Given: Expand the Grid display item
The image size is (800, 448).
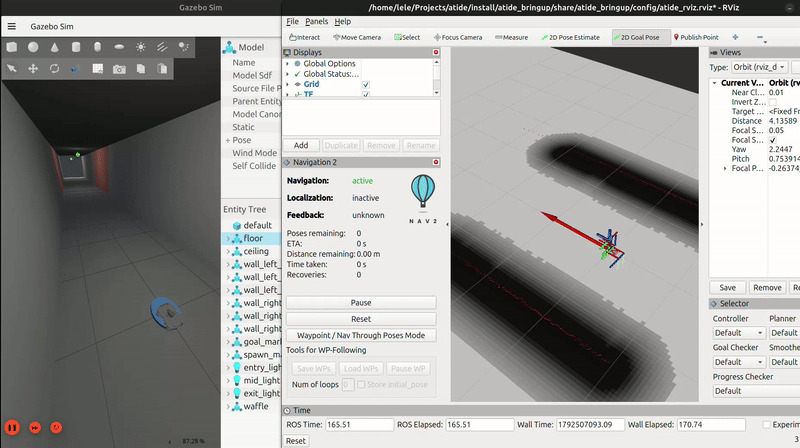Looking at the screenshot, I should (288, 84).
